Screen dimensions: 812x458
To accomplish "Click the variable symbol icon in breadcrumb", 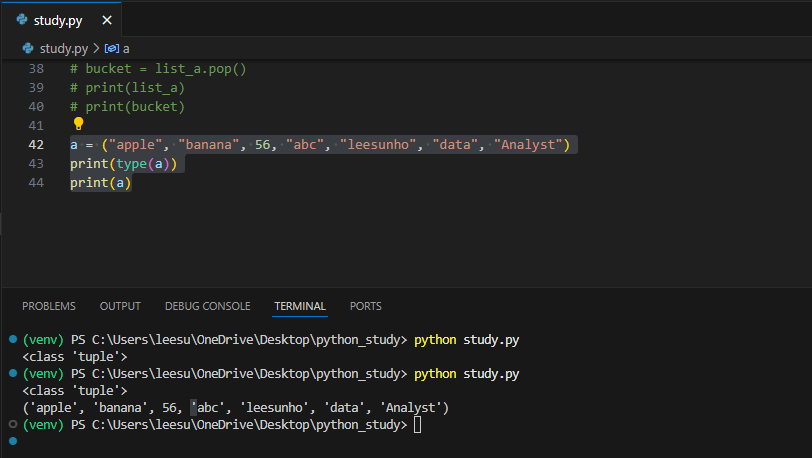I will pos(111,49).
